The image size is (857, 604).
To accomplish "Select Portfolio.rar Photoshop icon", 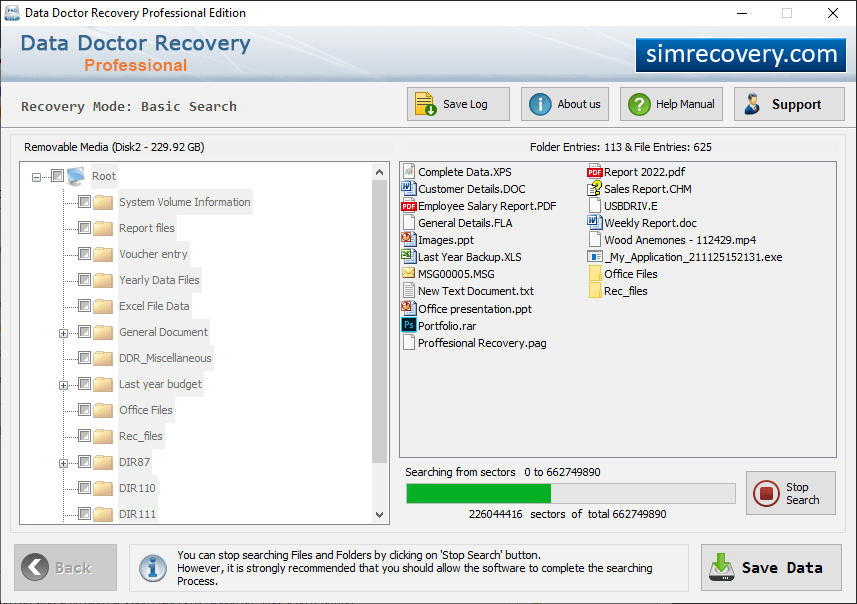I will (408, 325).
